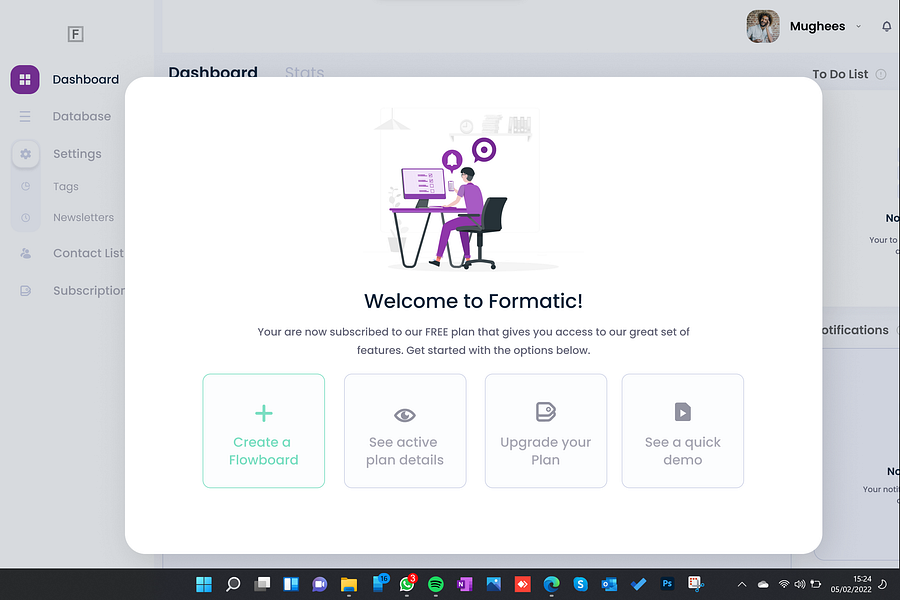This screenshot has width=900, height=600.
Task: Open Outlook from the taskbar
Action: pos(609,584)
